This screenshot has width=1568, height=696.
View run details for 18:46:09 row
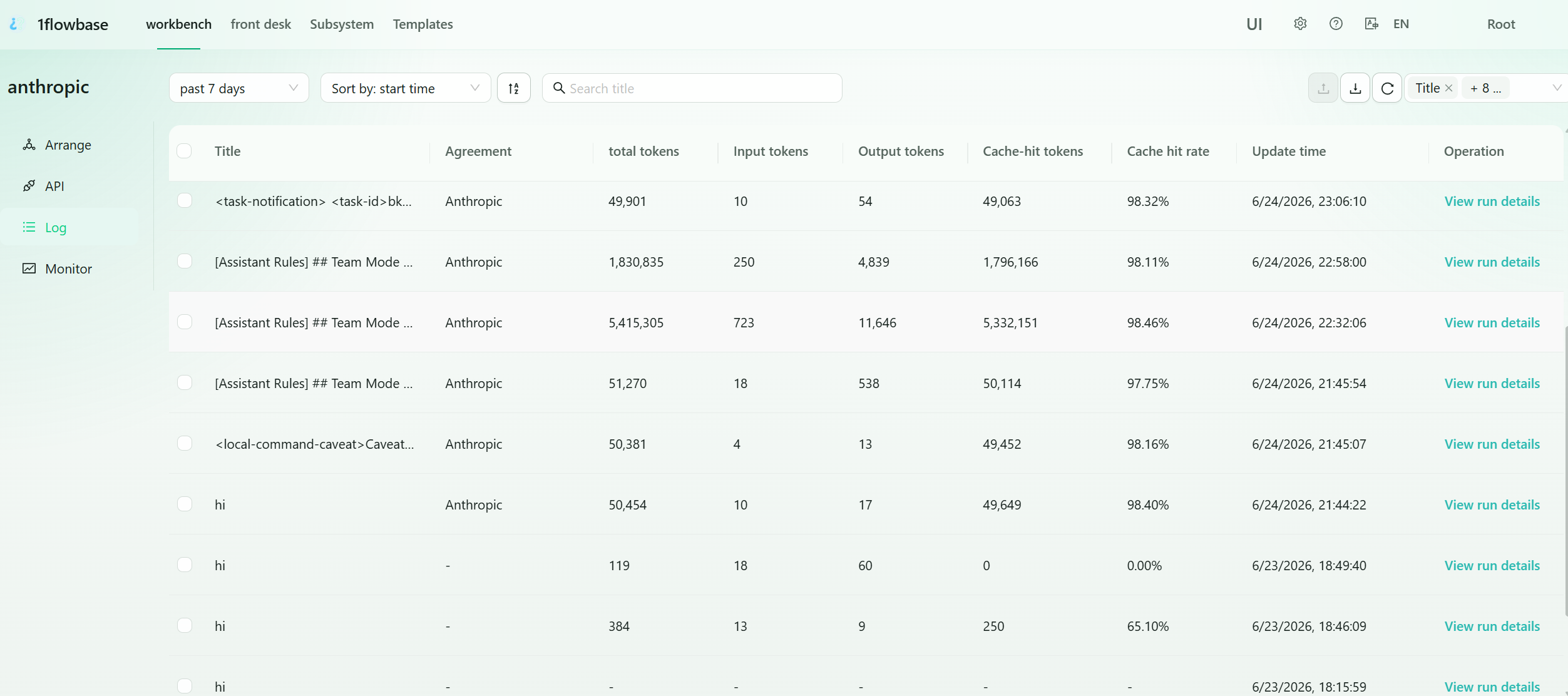[x=1492, y=626]
